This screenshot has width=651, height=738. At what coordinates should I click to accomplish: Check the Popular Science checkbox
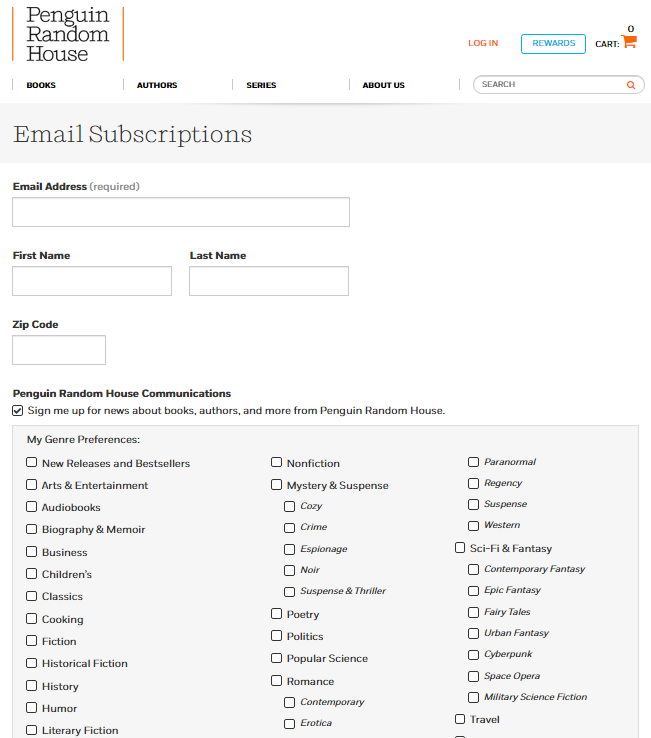coord(276,658)
